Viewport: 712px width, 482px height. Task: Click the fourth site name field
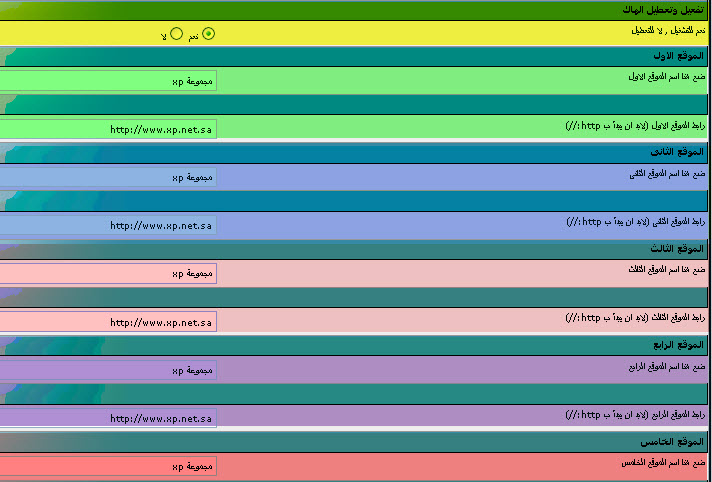click(108, 370)
